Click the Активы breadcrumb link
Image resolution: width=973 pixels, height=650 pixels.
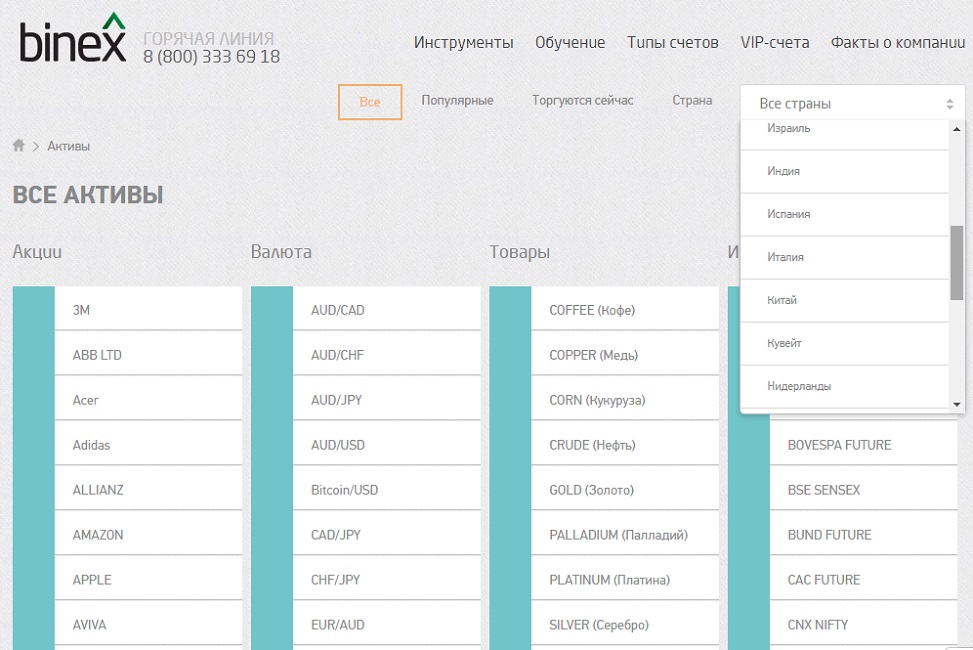(69, 146)
